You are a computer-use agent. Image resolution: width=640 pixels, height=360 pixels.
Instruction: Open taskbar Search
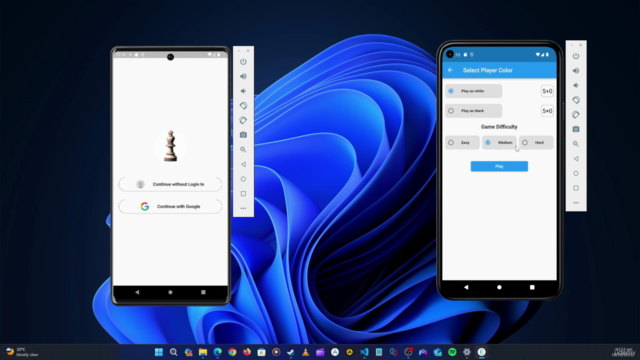tap(173, 352)
